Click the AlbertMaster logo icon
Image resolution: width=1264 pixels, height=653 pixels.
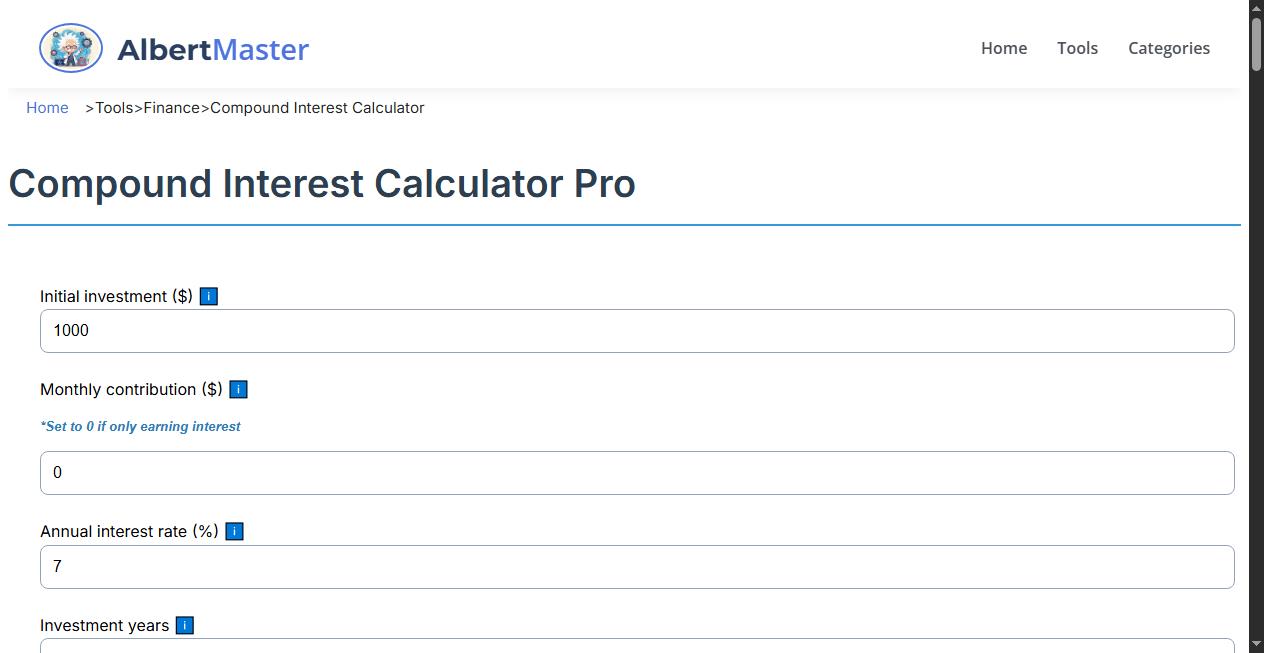pos(70,47)
